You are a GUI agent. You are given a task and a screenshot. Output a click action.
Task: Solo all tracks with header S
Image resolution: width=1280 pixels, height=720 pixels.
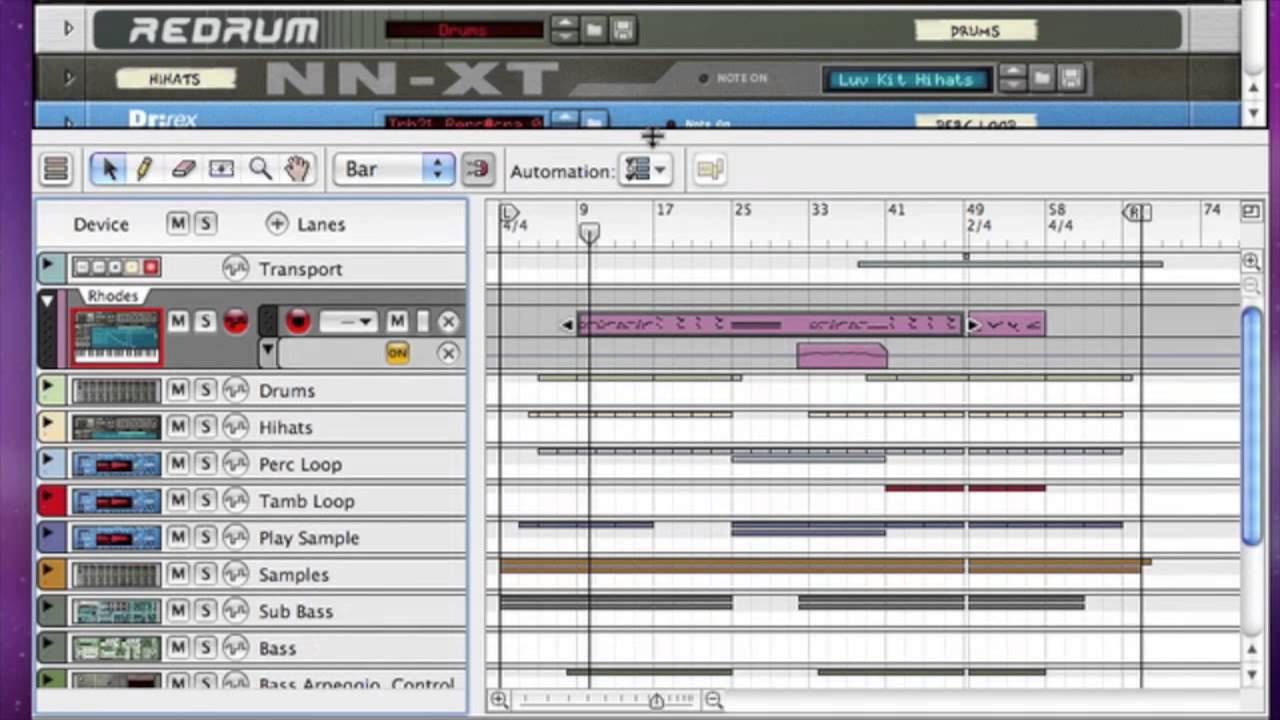click(205, 223)
